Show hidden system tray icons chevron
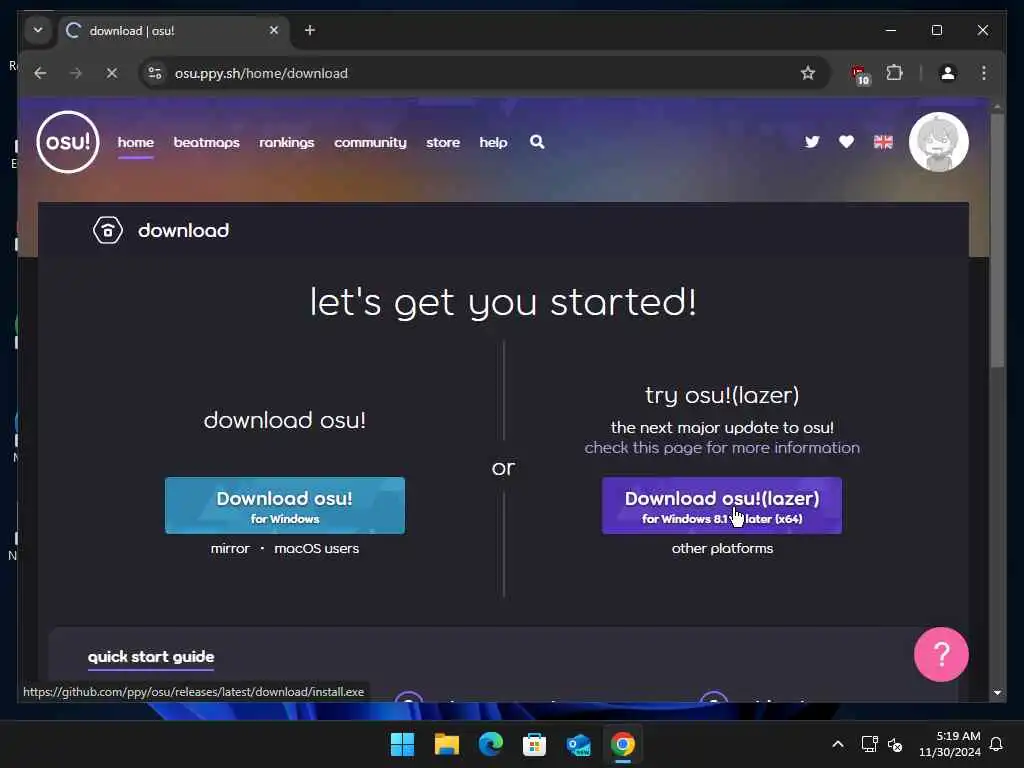Image resolution: width=1024 pixels, height=768 pixels. (x=838, y=744)
